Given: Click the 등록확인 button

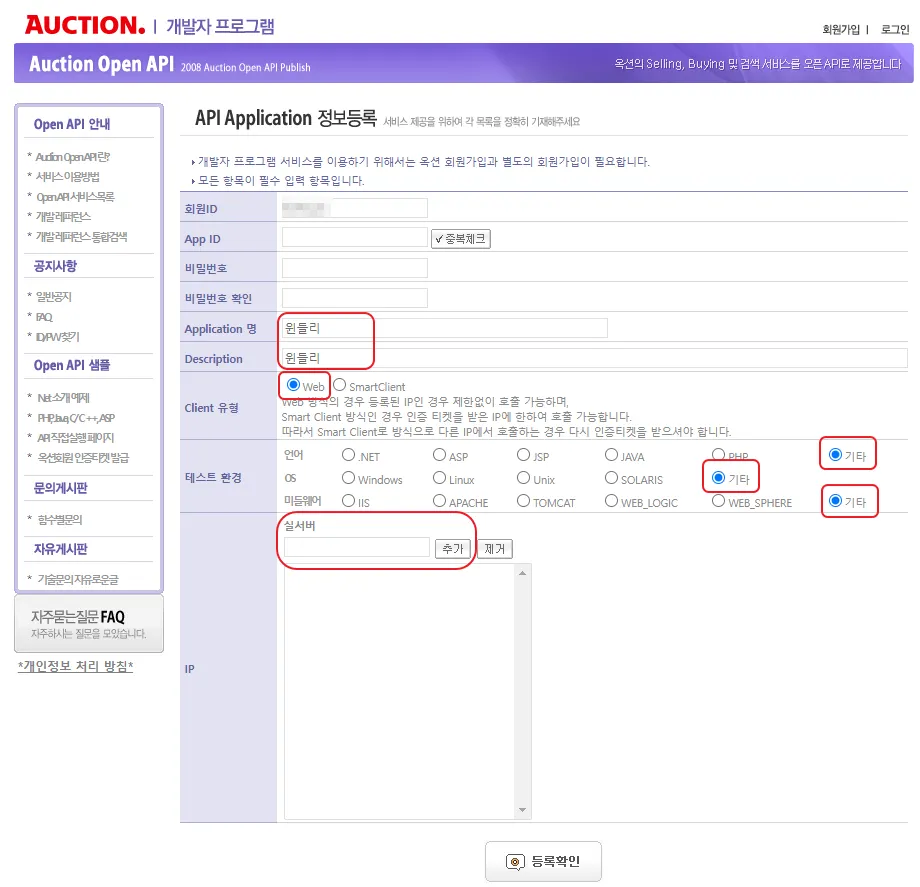Looking at the screenshot, I should pyautogui.click(x=543, y=861).
